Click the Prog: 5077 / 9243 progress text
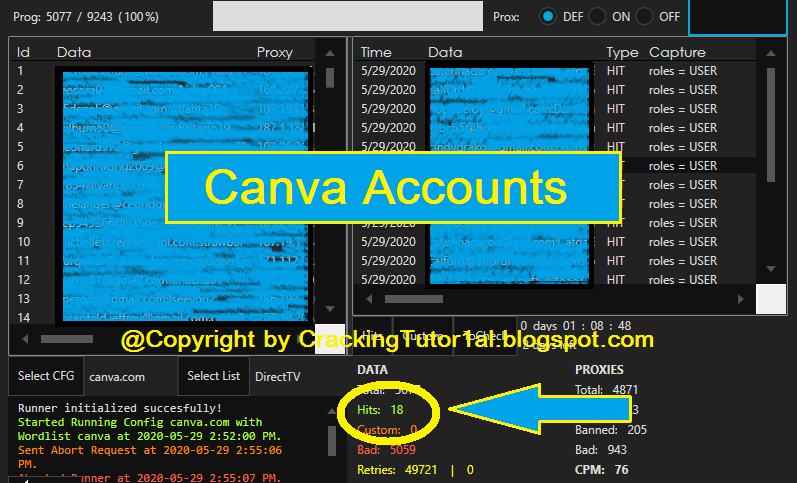 [86, 17]
